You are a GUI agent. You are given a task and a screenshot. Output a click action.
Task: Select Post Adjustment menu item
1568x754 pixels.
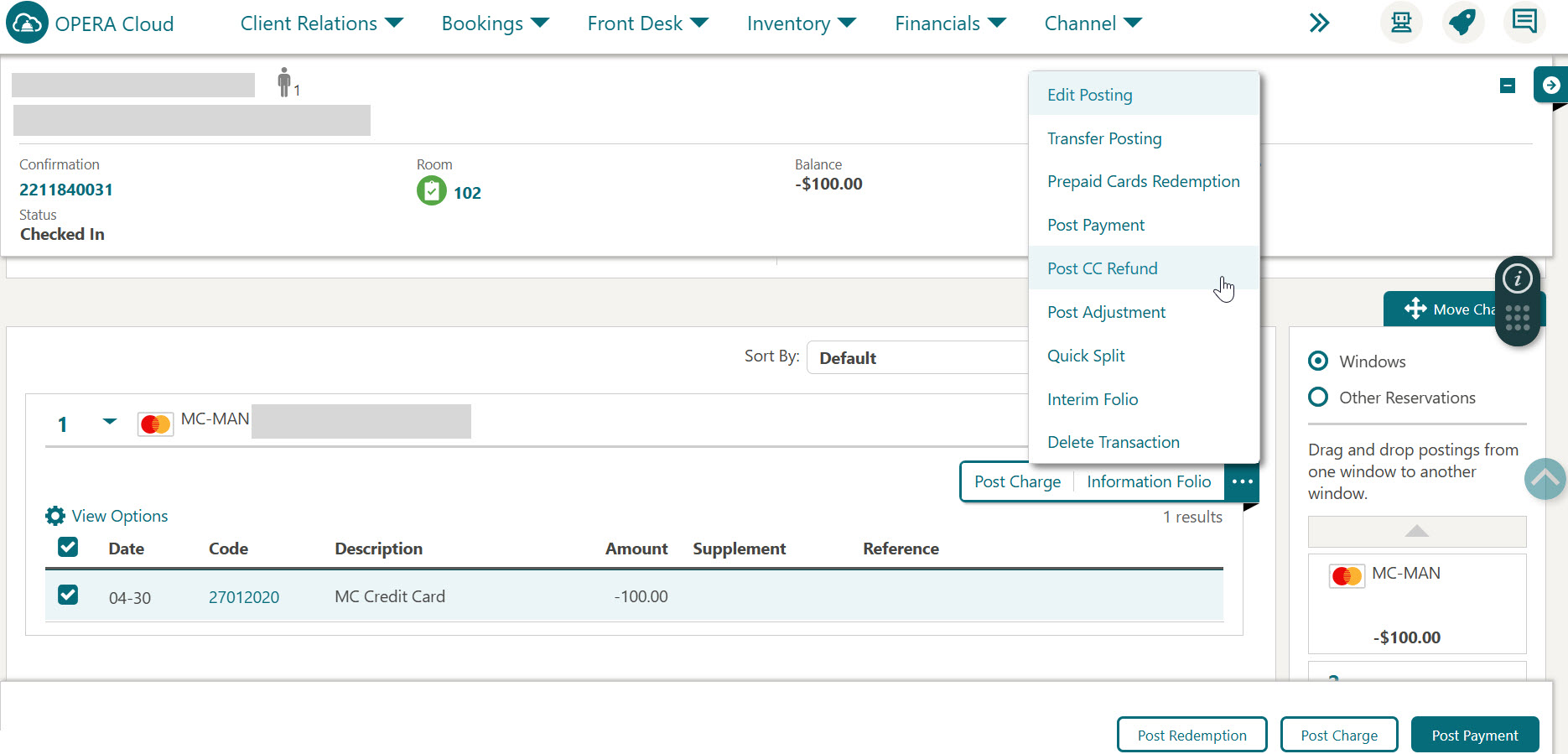[1144, 312]
